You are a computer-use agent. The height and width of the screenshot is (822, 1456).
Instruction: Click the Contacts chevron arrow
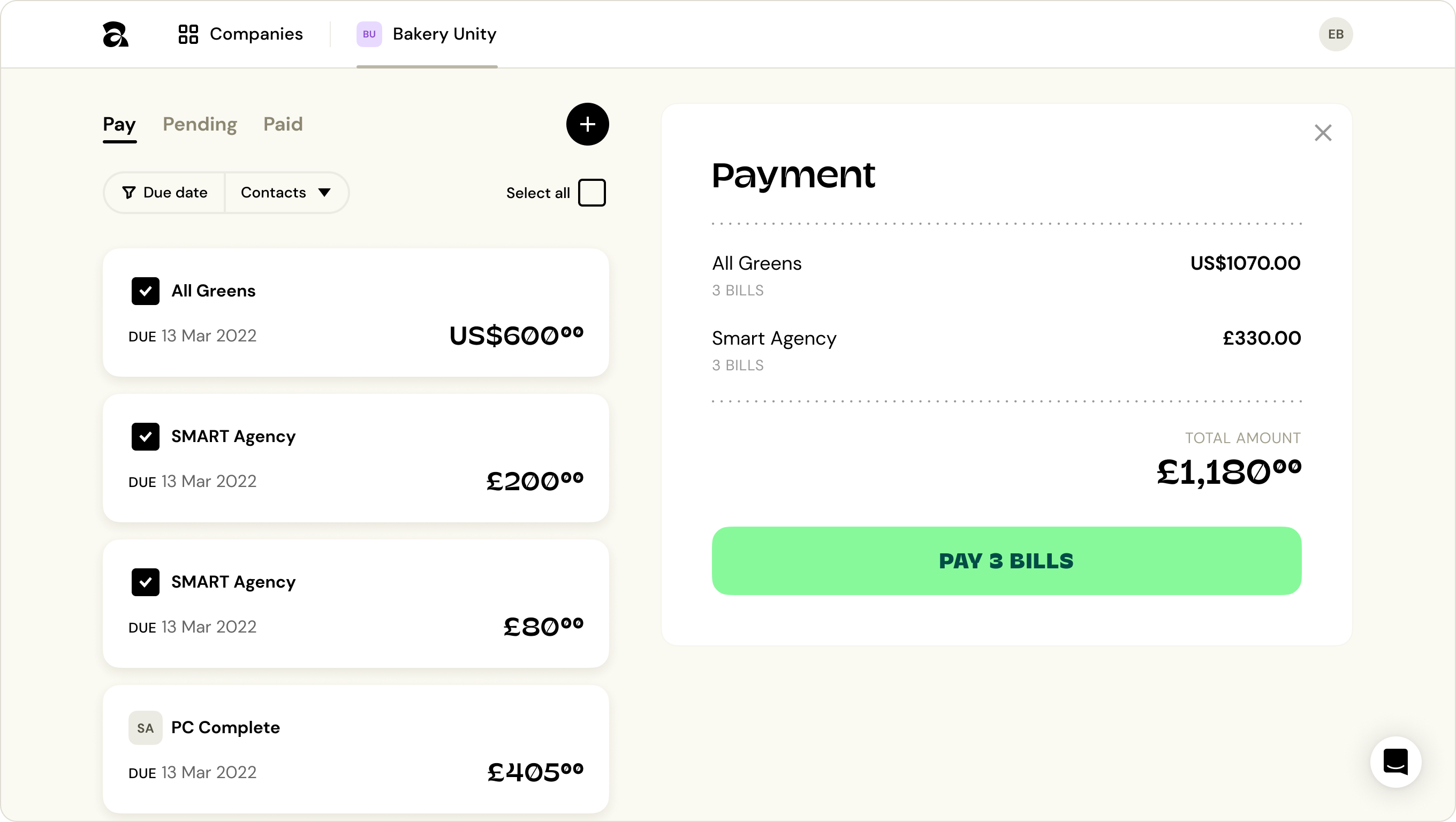pyautogui.click(x=325, y=193)
